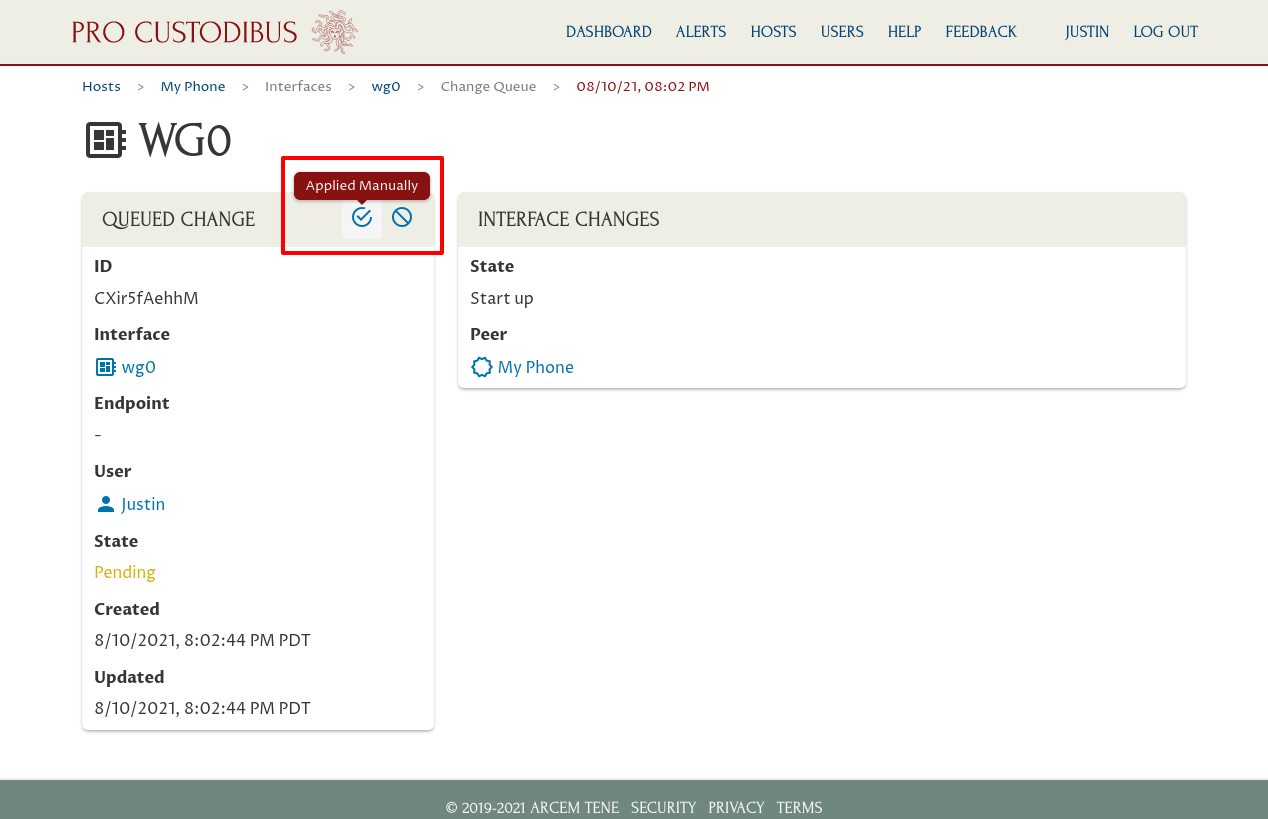Click the Arcem Tene copyright text
1268x819 pixels.
(x=532, y=807)
